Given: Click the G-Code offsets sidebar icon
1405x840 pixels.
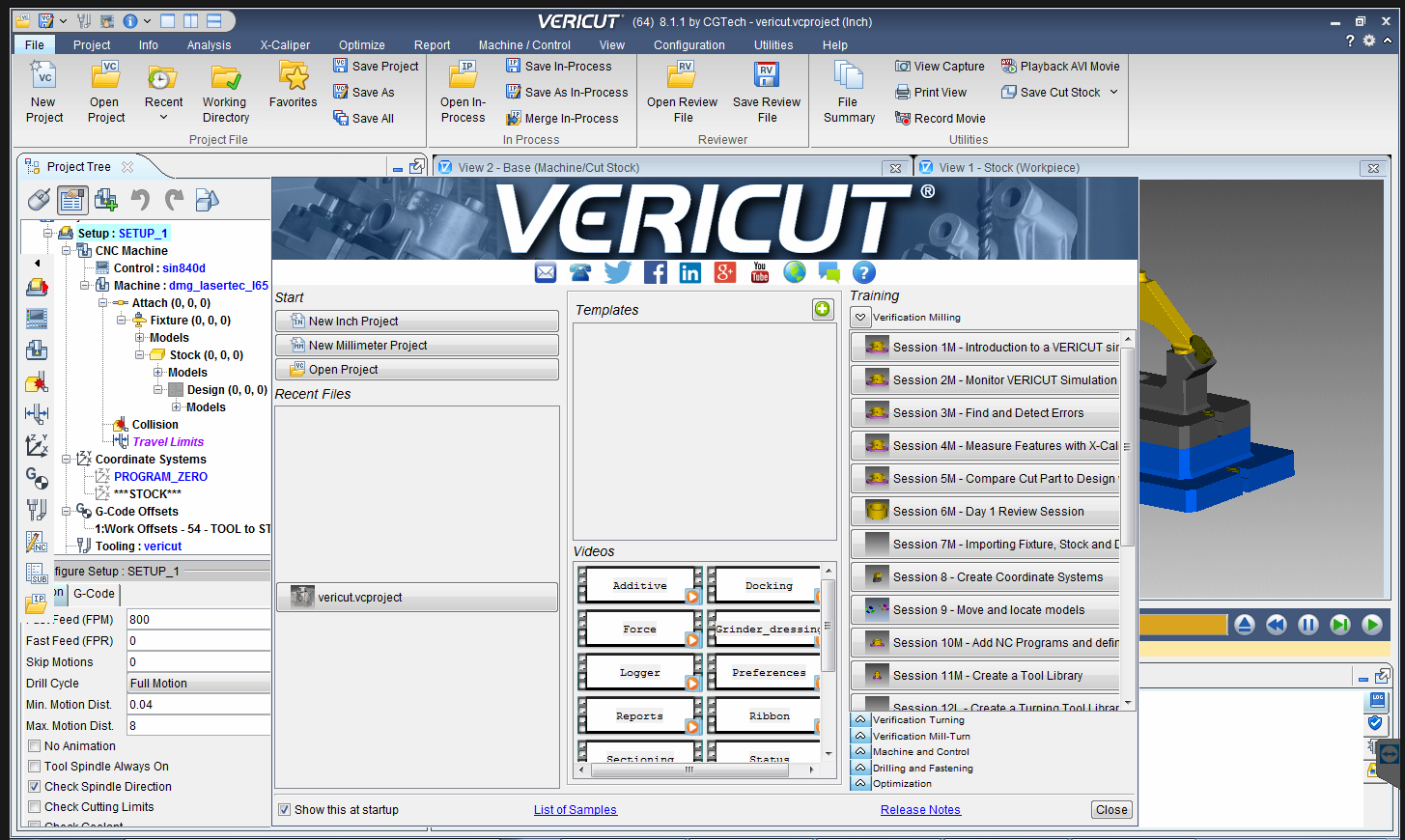Looking at the screenshot, I should [x=37, y=477].
